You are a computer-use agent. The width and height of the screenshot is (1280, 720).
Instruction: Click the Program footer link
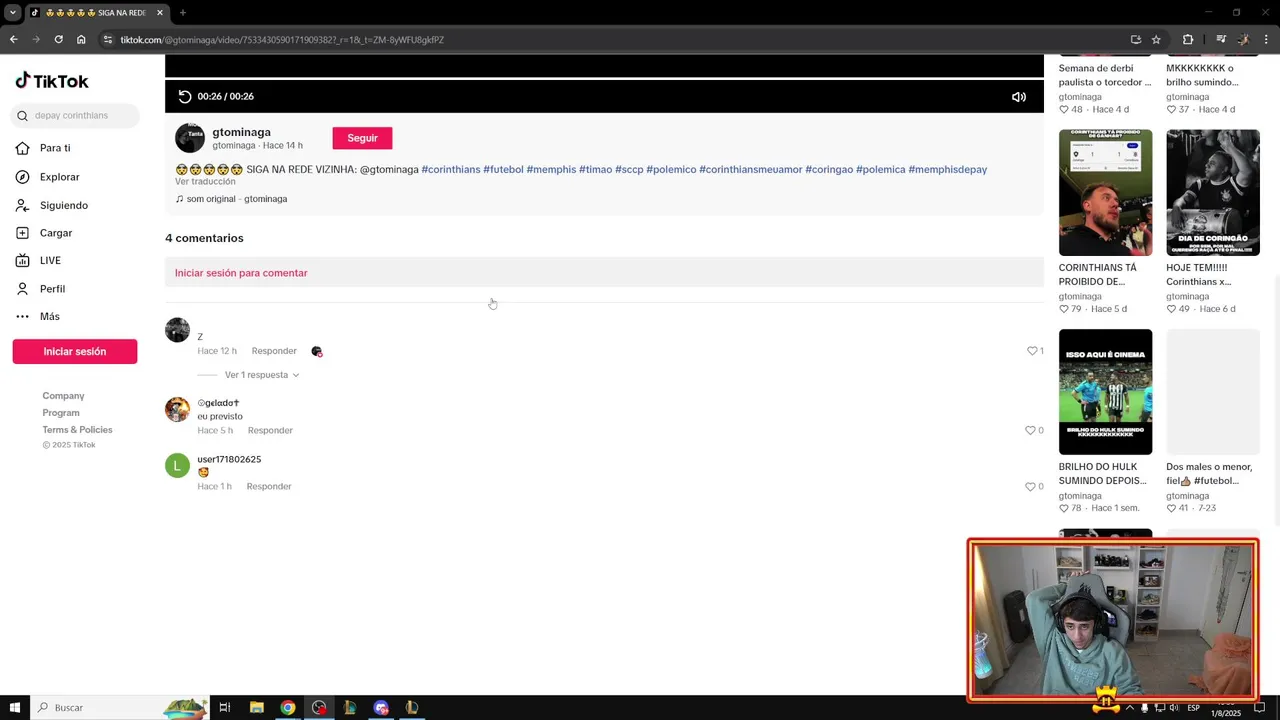[x=61, y=413]
